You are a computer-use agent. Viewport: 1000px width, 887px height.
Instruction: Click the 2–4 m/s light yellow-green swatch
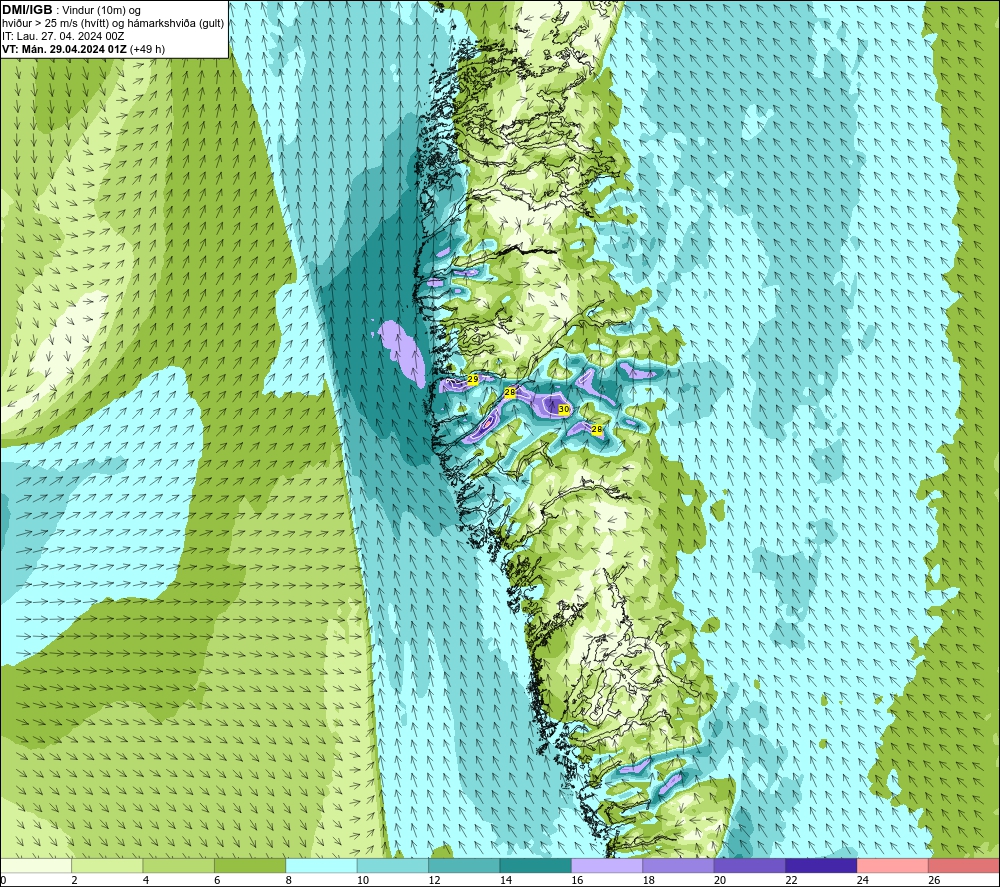point(107,865)
